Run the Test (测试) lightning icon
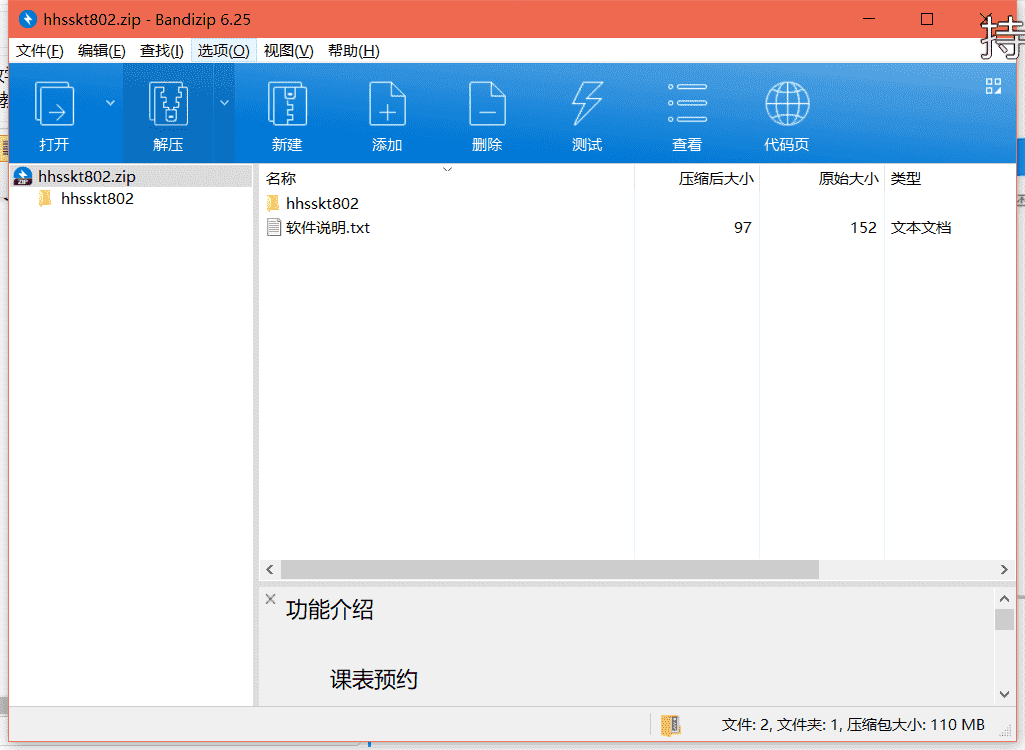 pyautogui.click(x=587, y=103)
